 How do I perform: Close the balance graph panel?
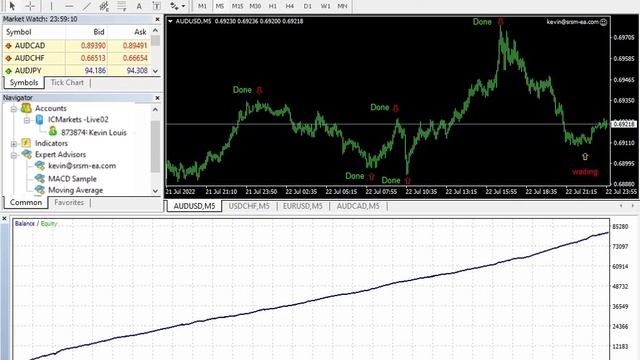point(4,219)
